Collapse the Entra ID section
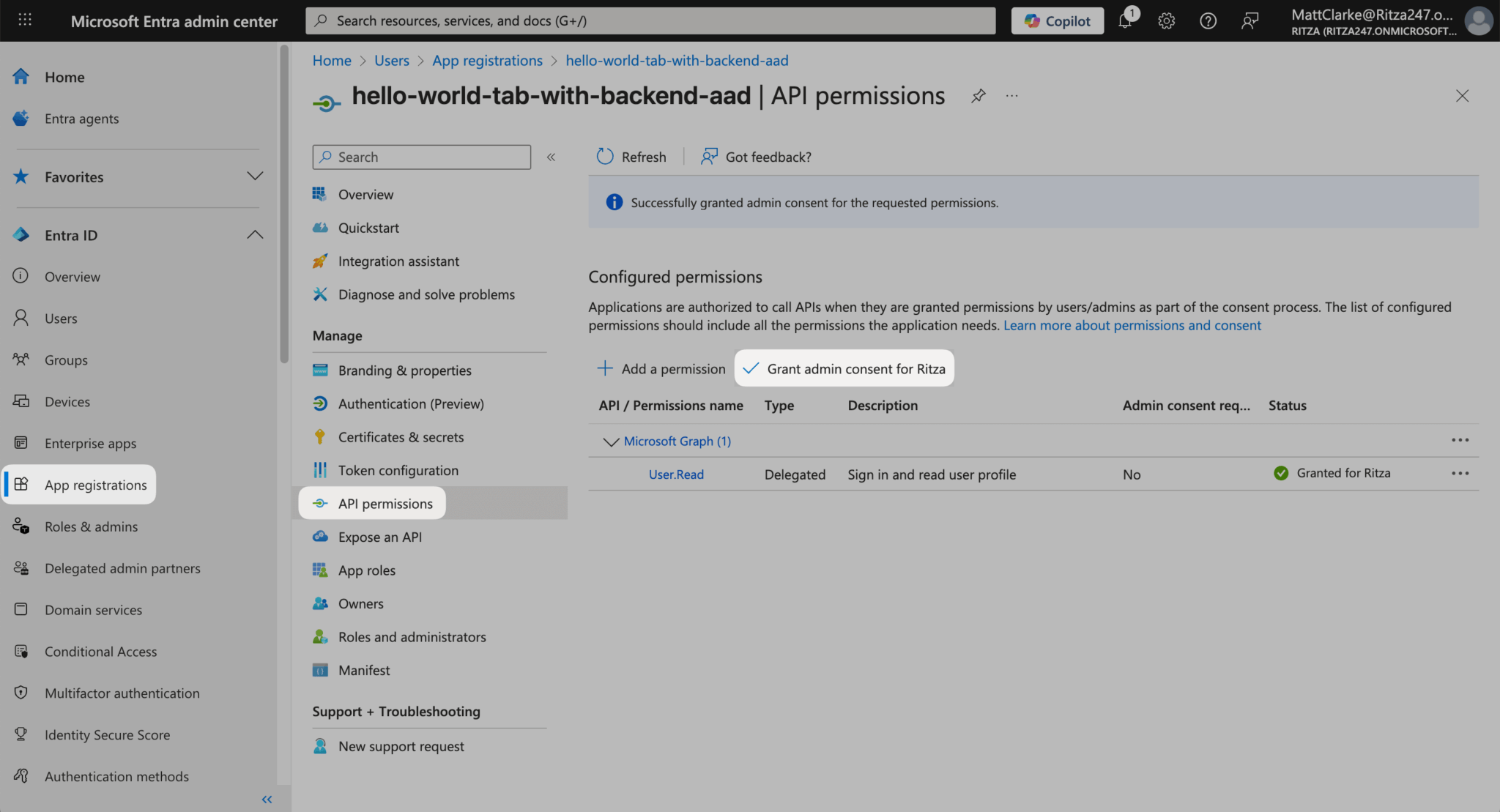Image resolution: width=1500 pixels, height=812 pixels. click(255, 235)
